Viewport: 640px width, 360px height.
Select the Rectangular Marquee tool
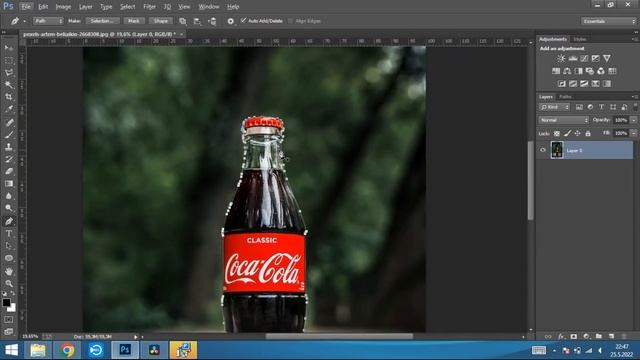(x=9, y=60)
